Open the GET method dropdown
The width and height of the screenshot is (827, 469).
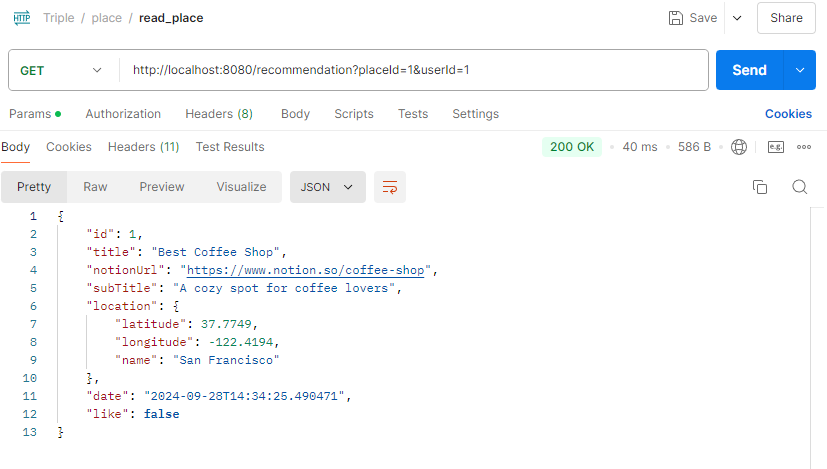(61, 70)
